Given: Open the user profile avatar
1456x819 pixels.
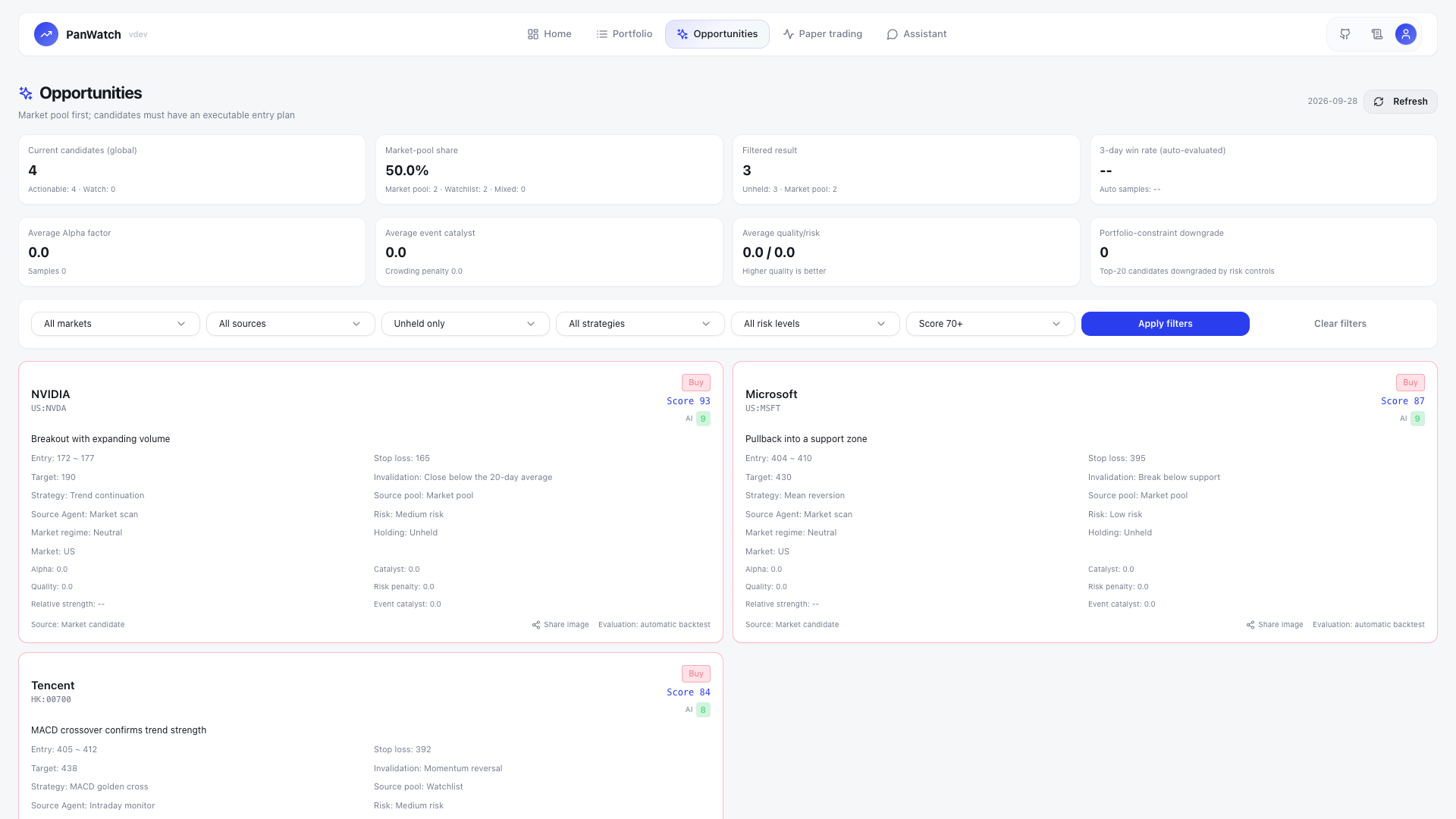Looking at the screenshot, I should 1405,34.
